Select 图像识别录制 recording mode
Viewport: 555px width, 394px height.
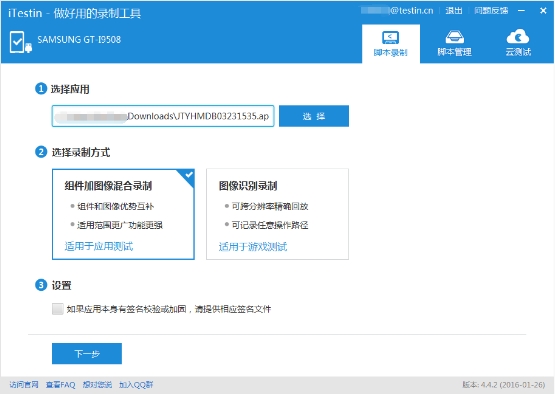(278, 214)
